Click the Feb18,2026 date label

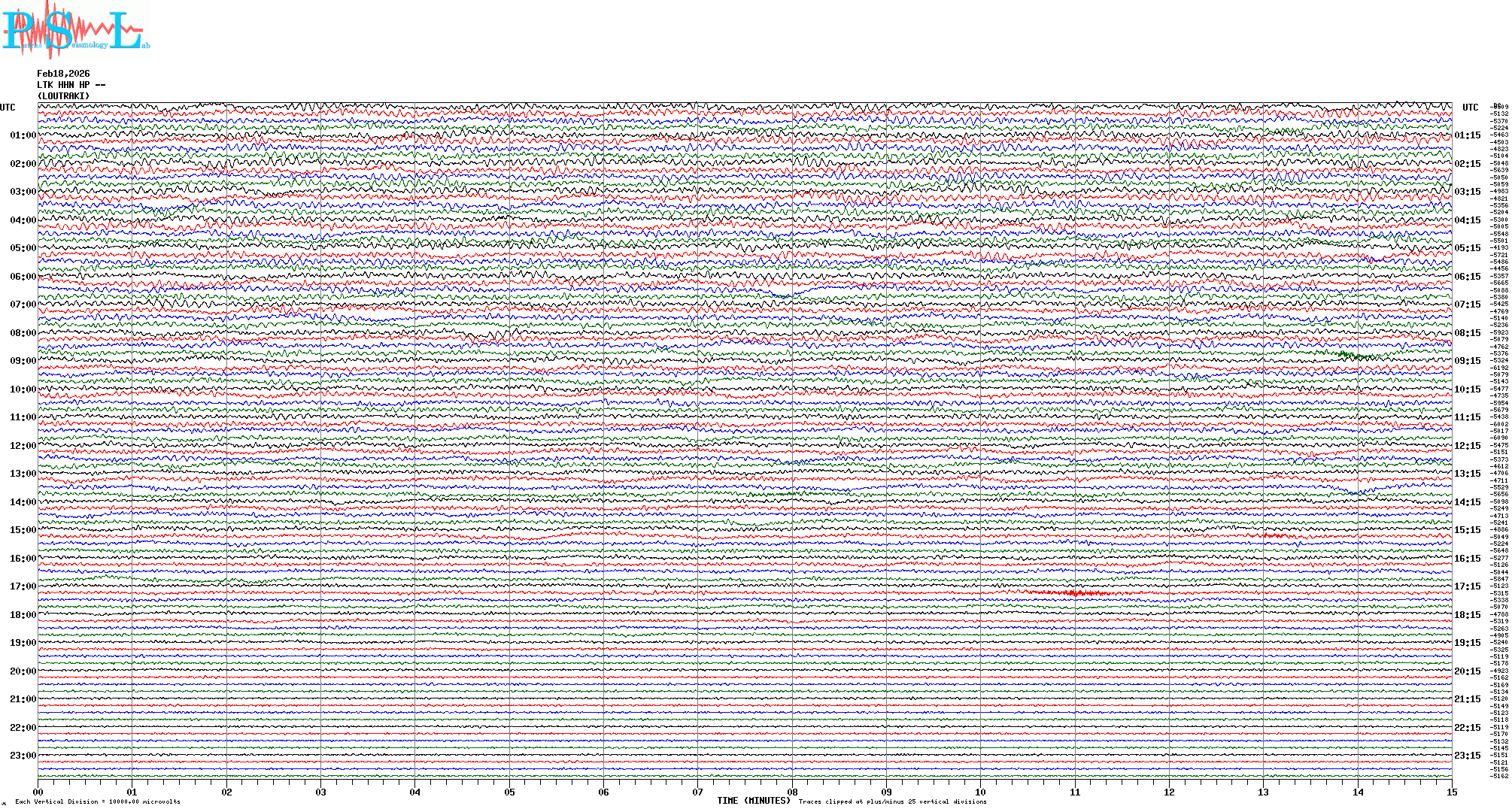(63, 74)
